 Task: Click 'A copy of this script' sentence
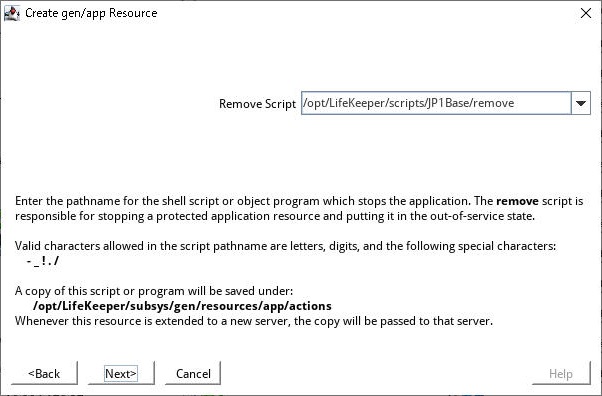(x=154, y=291)
